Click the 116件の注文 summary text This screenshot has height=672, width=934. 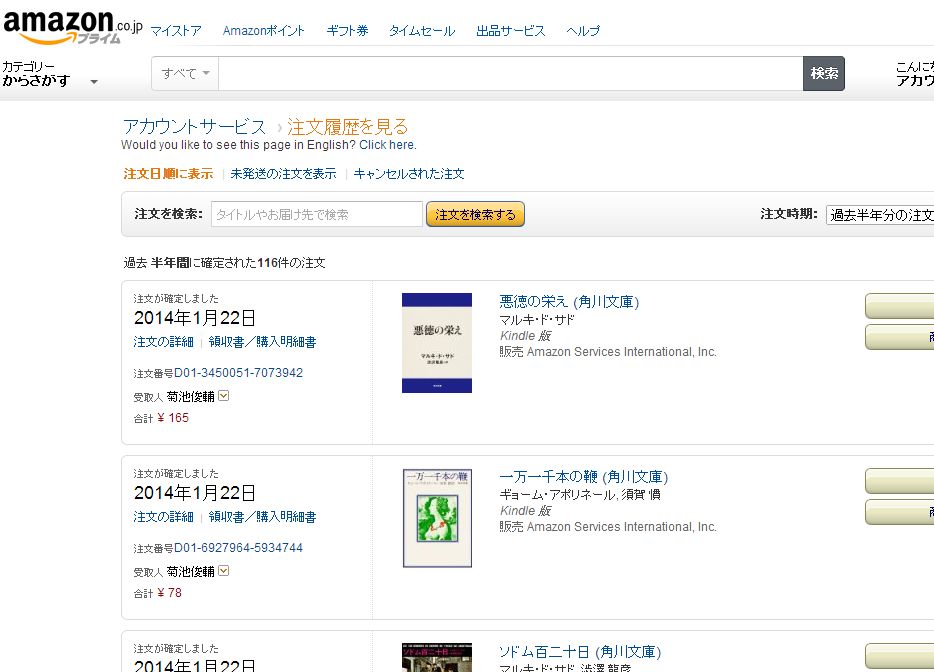point(291,263)
